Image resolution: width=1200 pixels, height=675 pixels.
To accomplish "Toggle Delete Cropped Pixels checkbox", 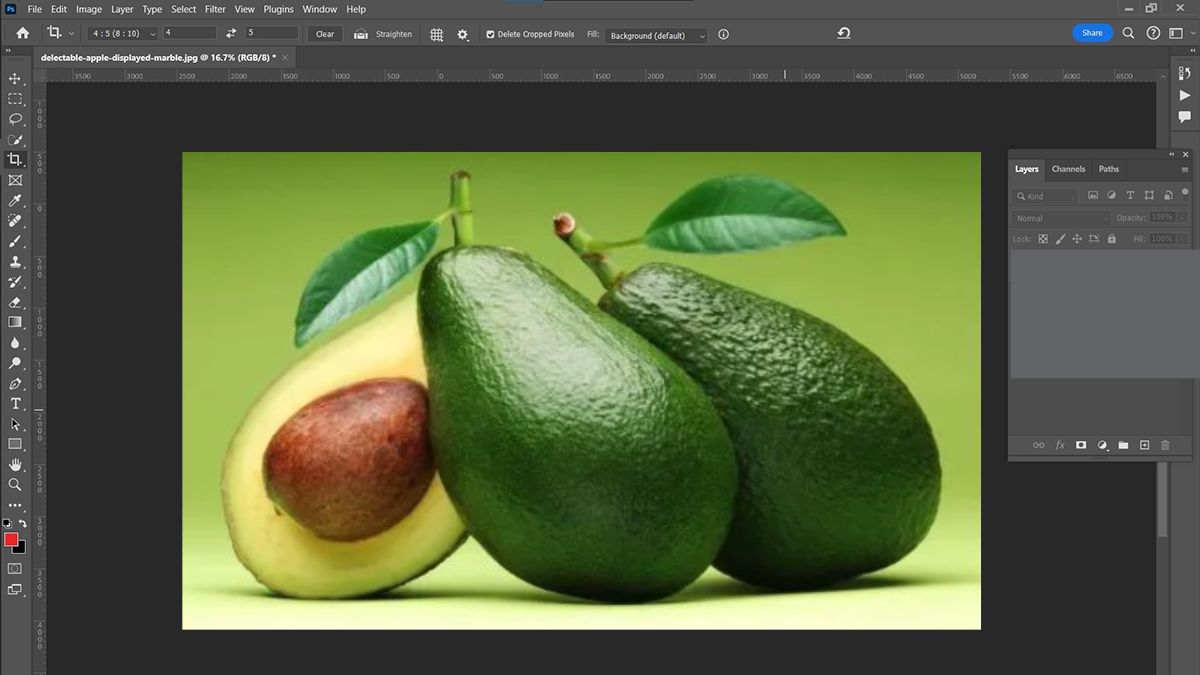I will point(490,34).
